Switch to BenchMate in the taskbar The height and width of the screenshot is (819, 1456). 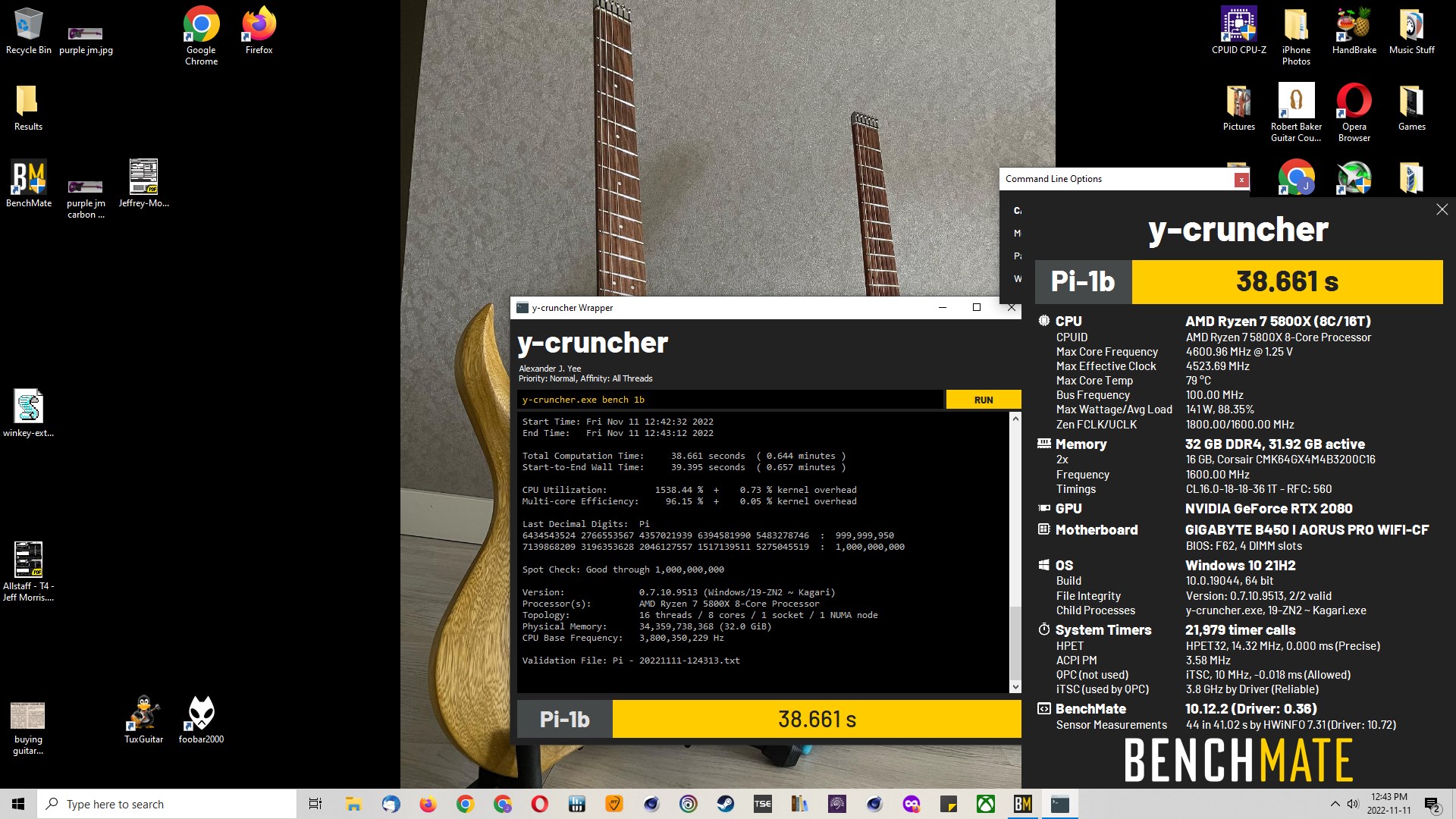(x=1023, y=804)
